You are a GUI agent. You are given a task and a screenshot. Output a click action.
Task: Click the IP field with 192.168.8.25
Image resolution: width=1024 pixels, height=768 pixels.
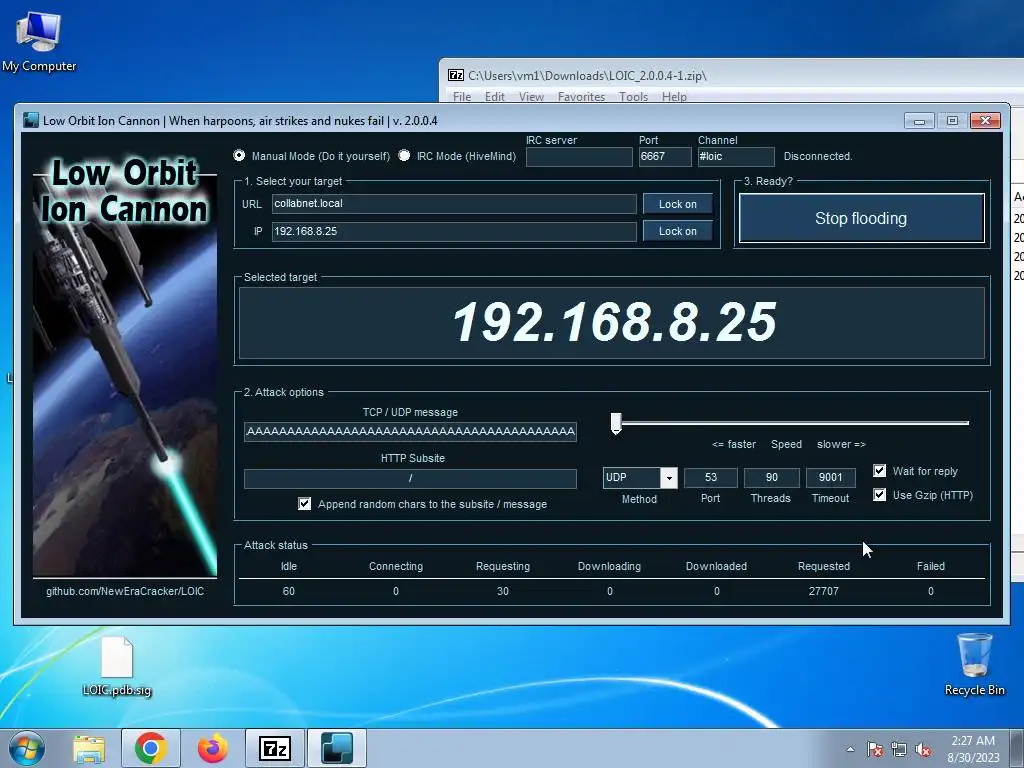[x=454, y=231]
